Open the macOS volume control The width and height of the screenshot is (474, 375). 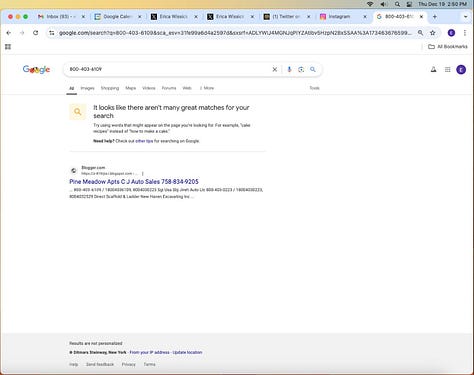[384, 4]
